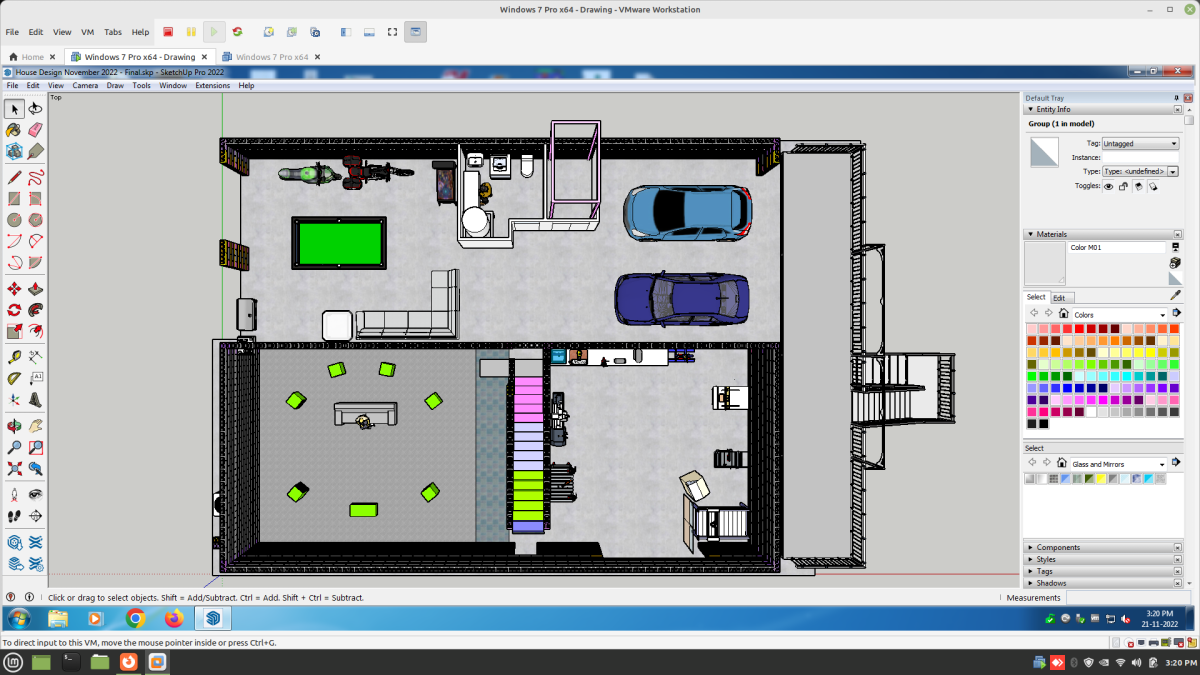Select the Paint Bucket tool
The width and height of the screenshot is (1200, 675).
(14, 130)
